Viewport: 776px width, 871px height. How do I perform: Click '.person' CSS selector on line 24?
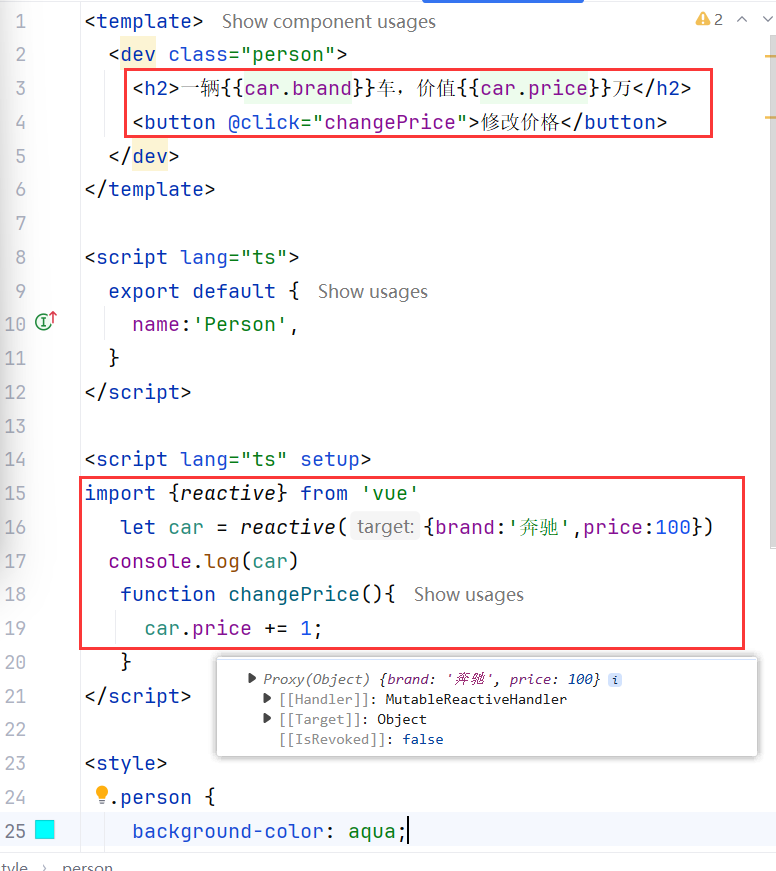pos(150,798)
